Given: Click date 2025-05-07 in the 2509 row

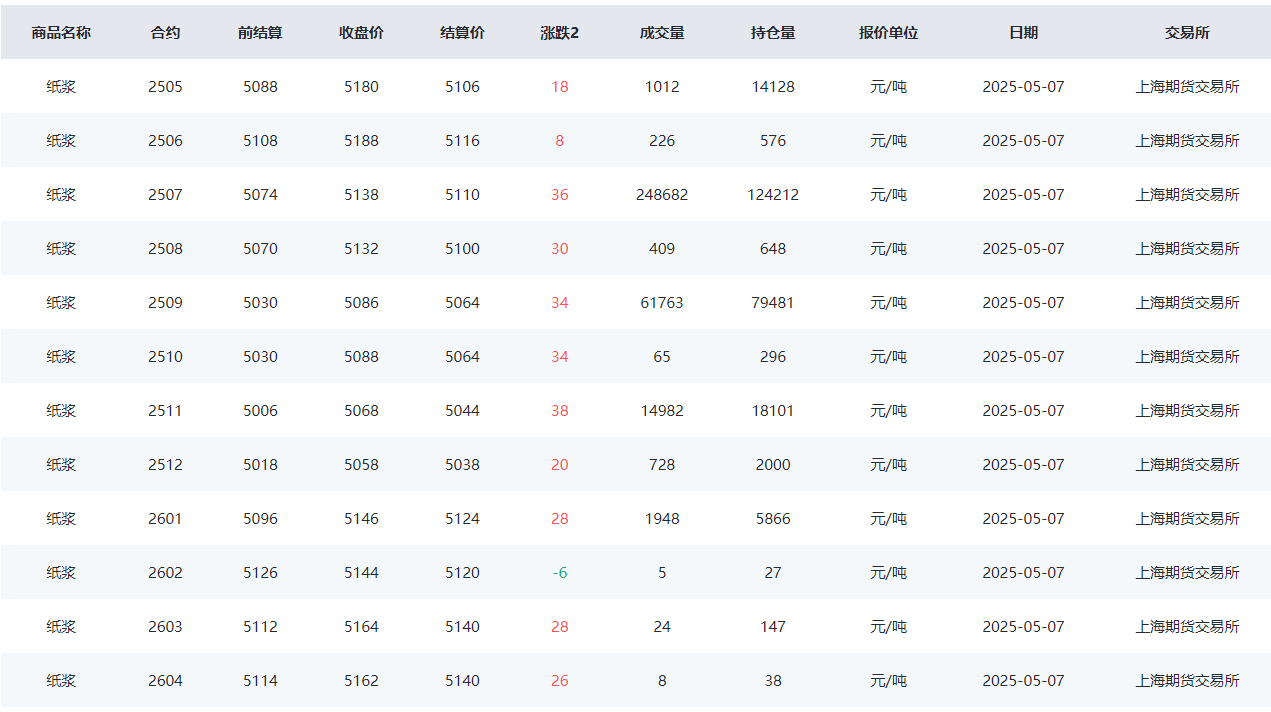Looking at the screenshot, I should coord(1023,303).
